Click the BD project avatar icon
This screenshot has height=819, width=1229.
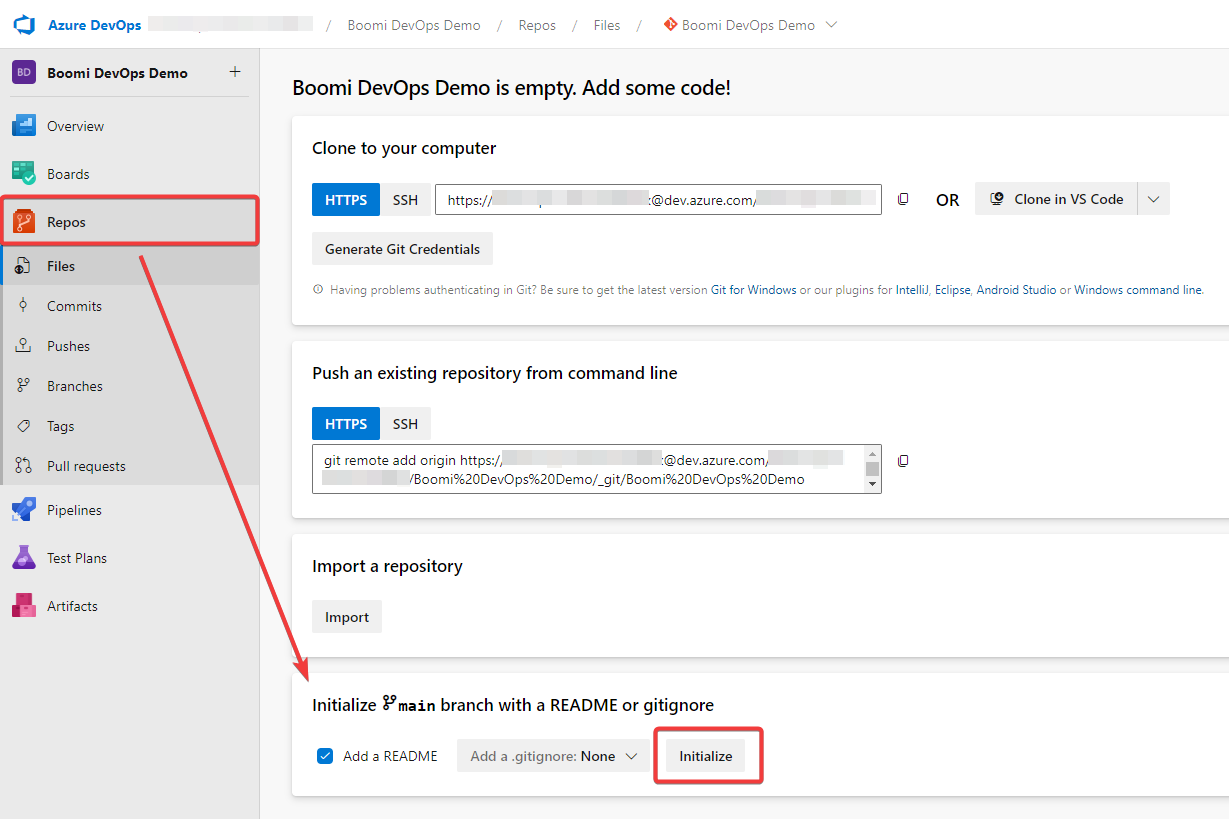[x=24, y=72]
